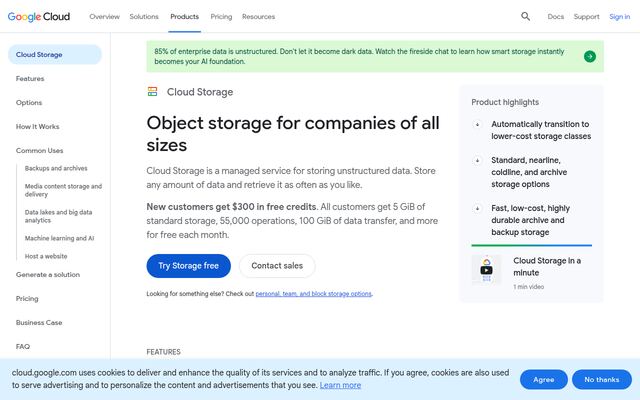Jump to Pricing in the sidebar
The width and height of the screenshot is (640, 400).
click(x=27, y=299)
